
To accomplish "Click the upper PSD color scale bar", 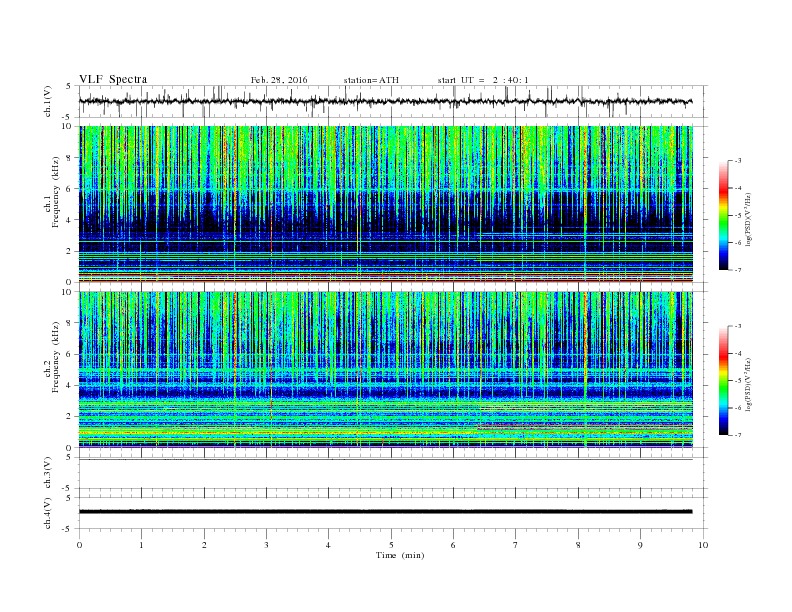I will pyautogui.click(x=723, y=216).
